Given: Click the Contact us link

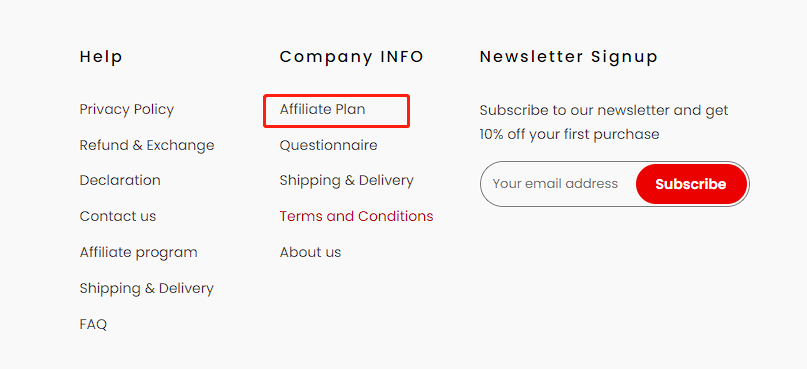Looking at the screenshot, I should click(118, 216).
